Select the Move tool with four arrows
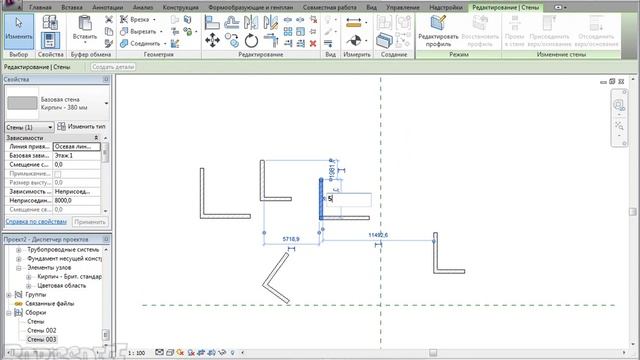The width and height of the screenshot is (640, 360). coord(212,41)
